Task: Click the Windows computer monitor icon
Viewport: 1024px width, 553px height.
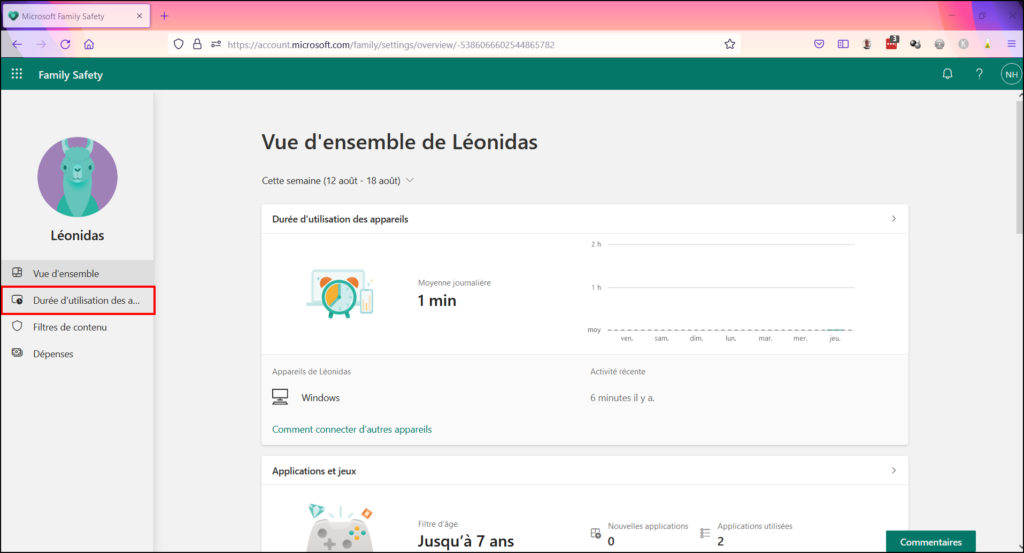Action: (x=280, y=397)
